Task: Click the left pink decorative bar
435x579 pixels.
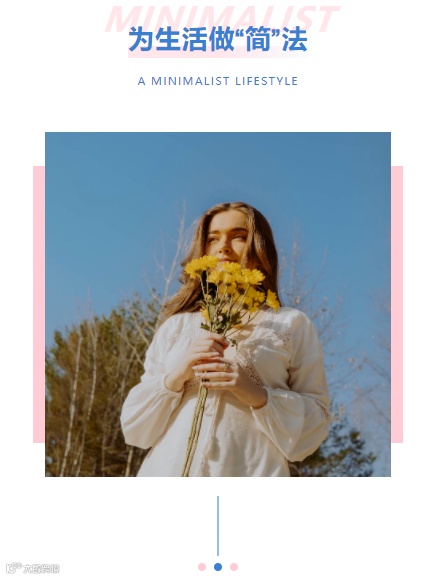Action: [x=39, y=304]
